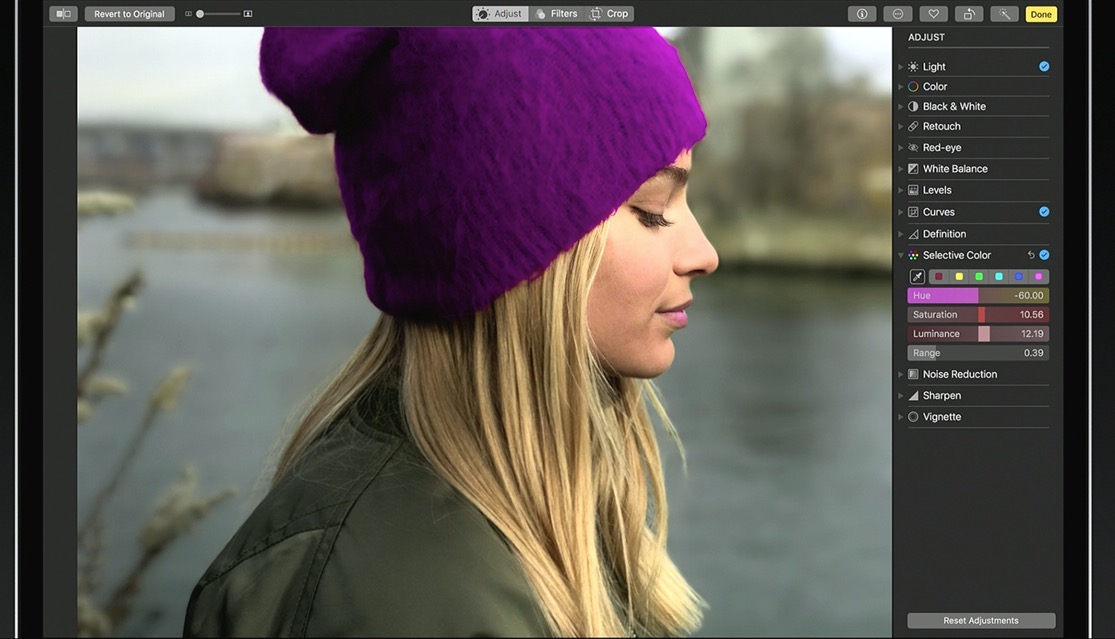The width and height of the screenshot is (1115, 639).
Task: Click the large zoom-in thumbnail icon
Action: (247, 14)
